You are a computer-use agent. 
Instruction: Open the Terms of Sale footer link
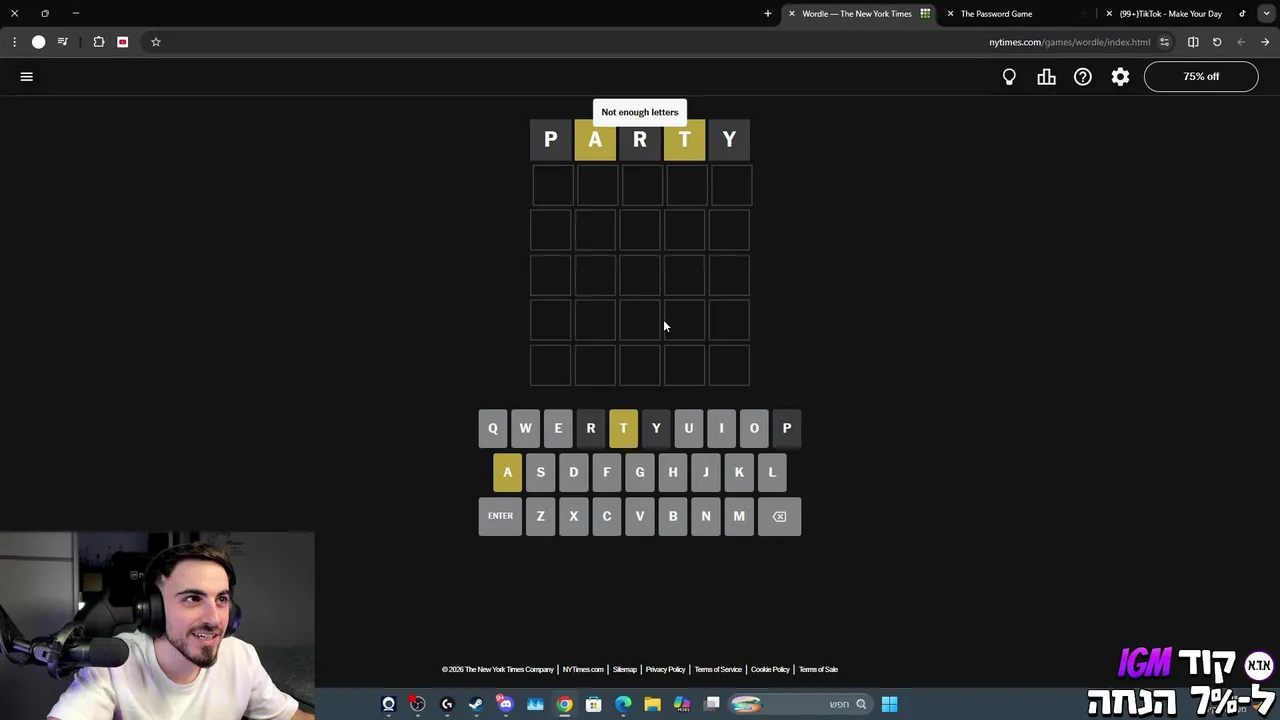818,669
